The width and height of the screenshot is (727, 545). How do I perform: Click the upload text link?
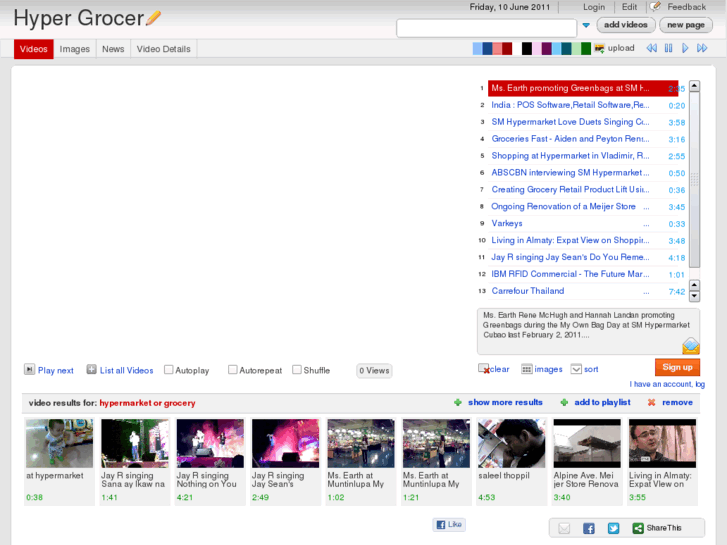tap(621, 48)
